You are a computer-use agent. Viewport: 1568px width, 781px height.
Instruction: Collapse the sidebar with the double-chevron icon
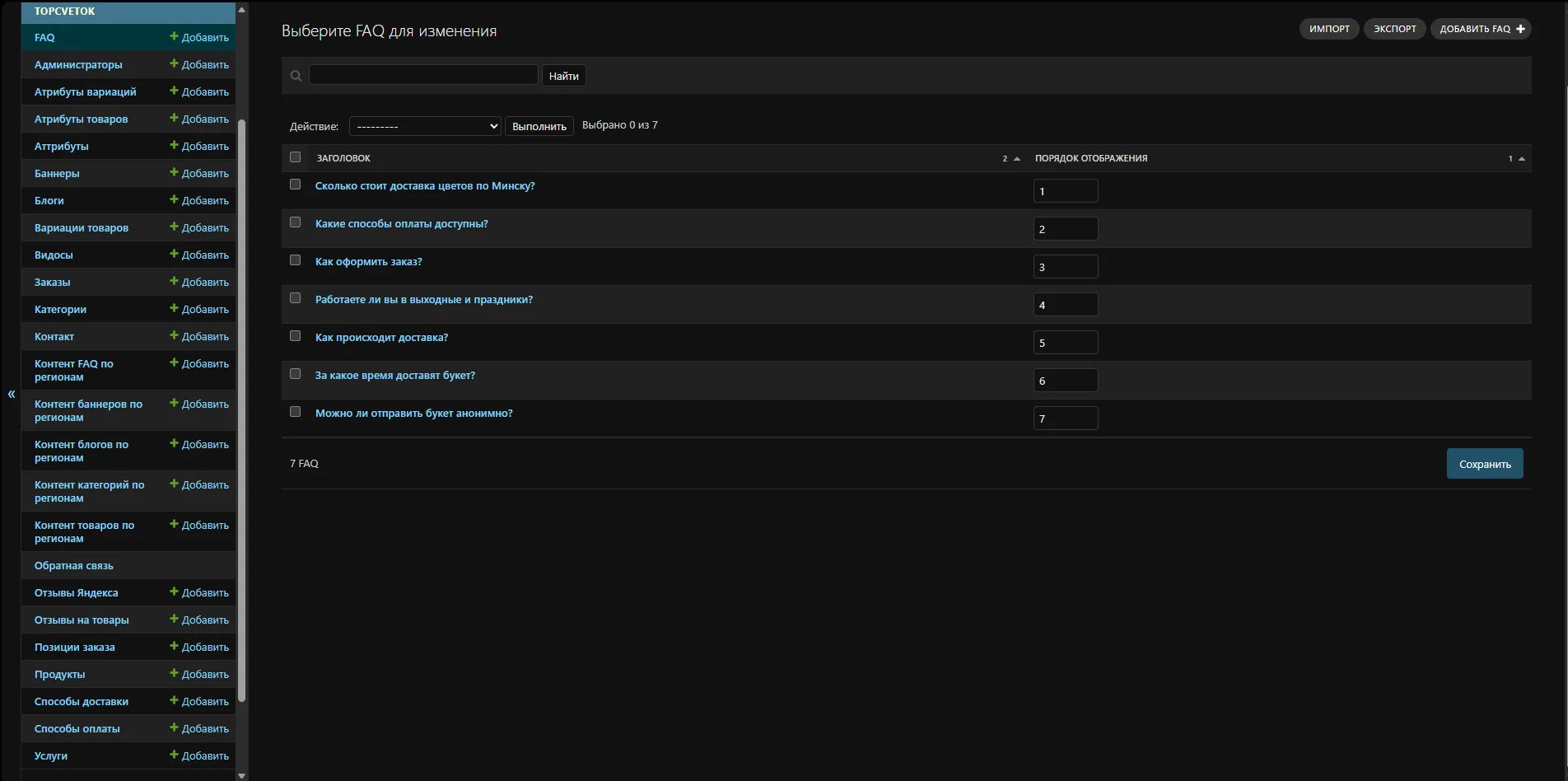tap(12, 394)
